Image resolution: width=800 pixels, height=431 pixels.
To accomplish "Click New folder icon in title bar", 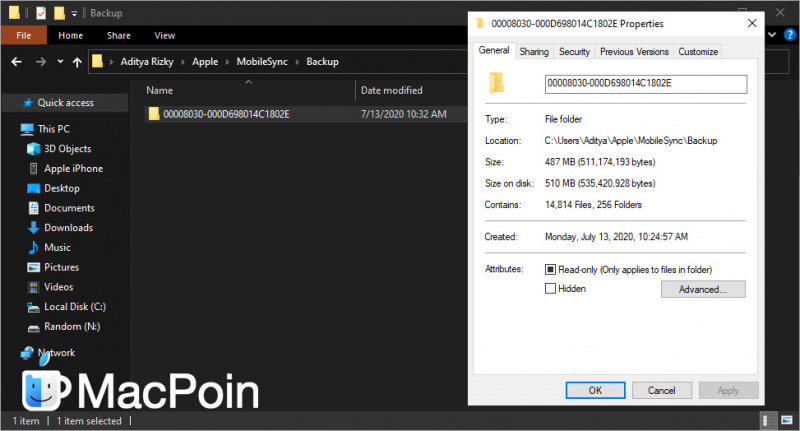I will tap(59, 13).
